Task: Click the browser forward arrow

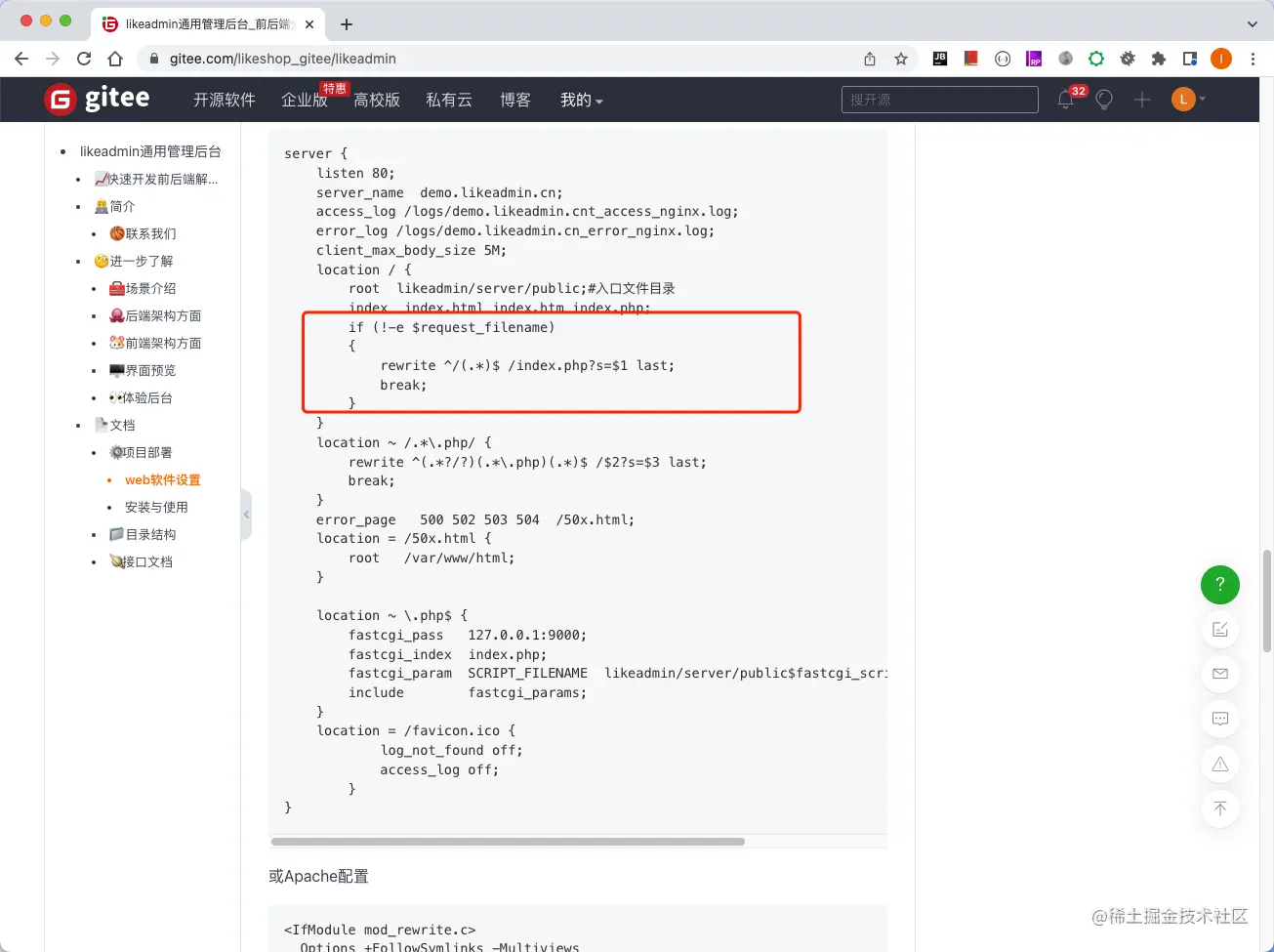Action: pyautogui.click(x=53, y=59)
